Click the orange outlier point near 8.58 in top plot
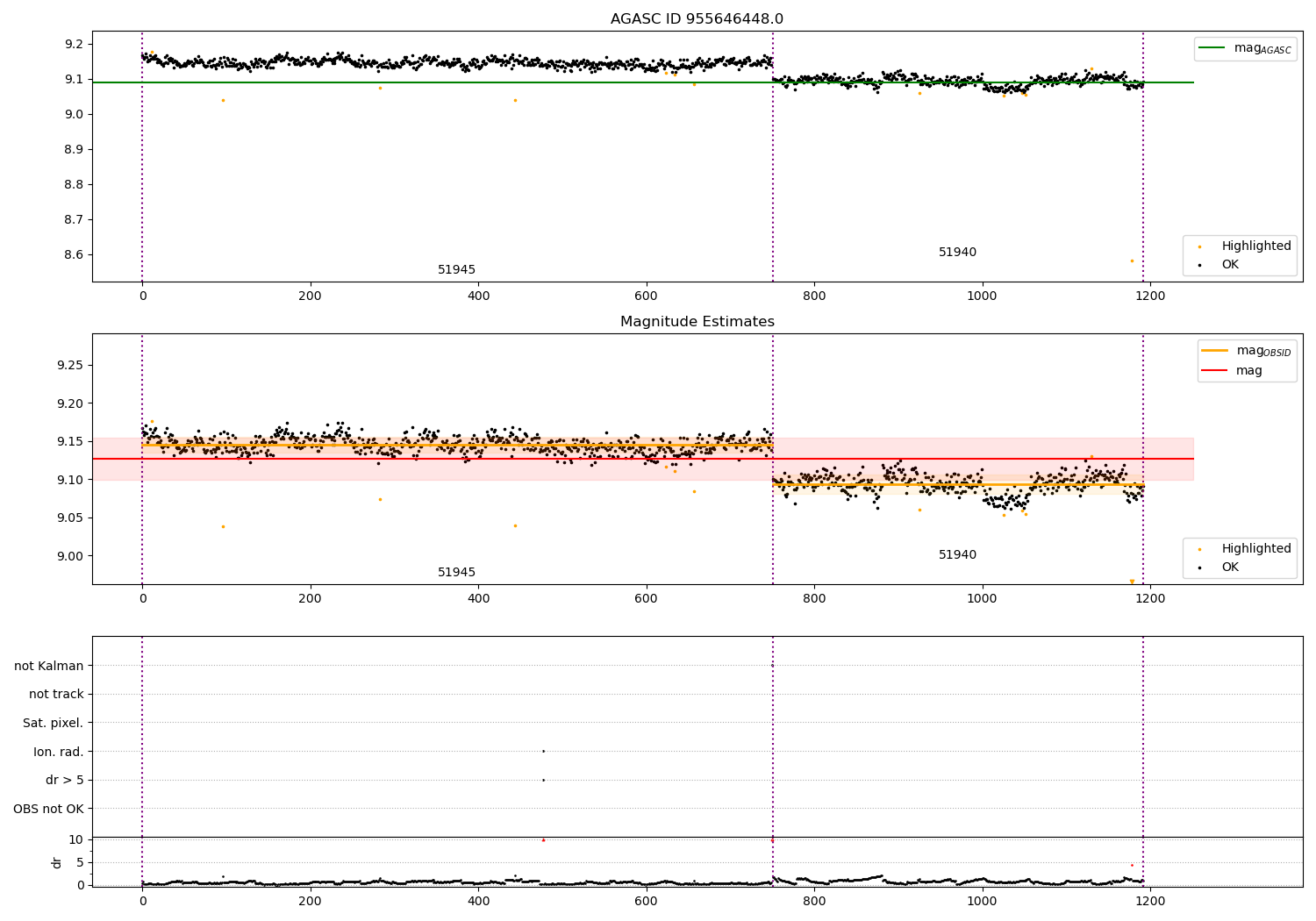 1132,261
